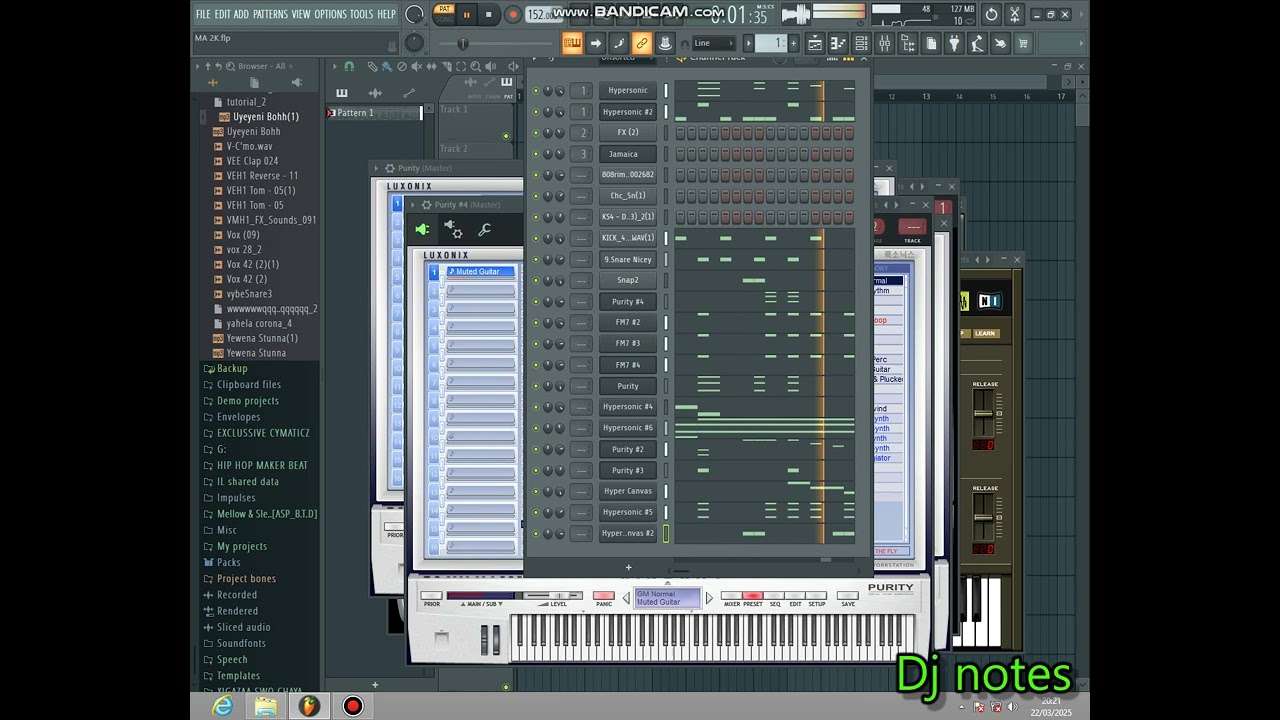Open the PATTERNS menu
Image resolution: width=1280 pixels, height=720 pixels.
click(x=270, y=14)
